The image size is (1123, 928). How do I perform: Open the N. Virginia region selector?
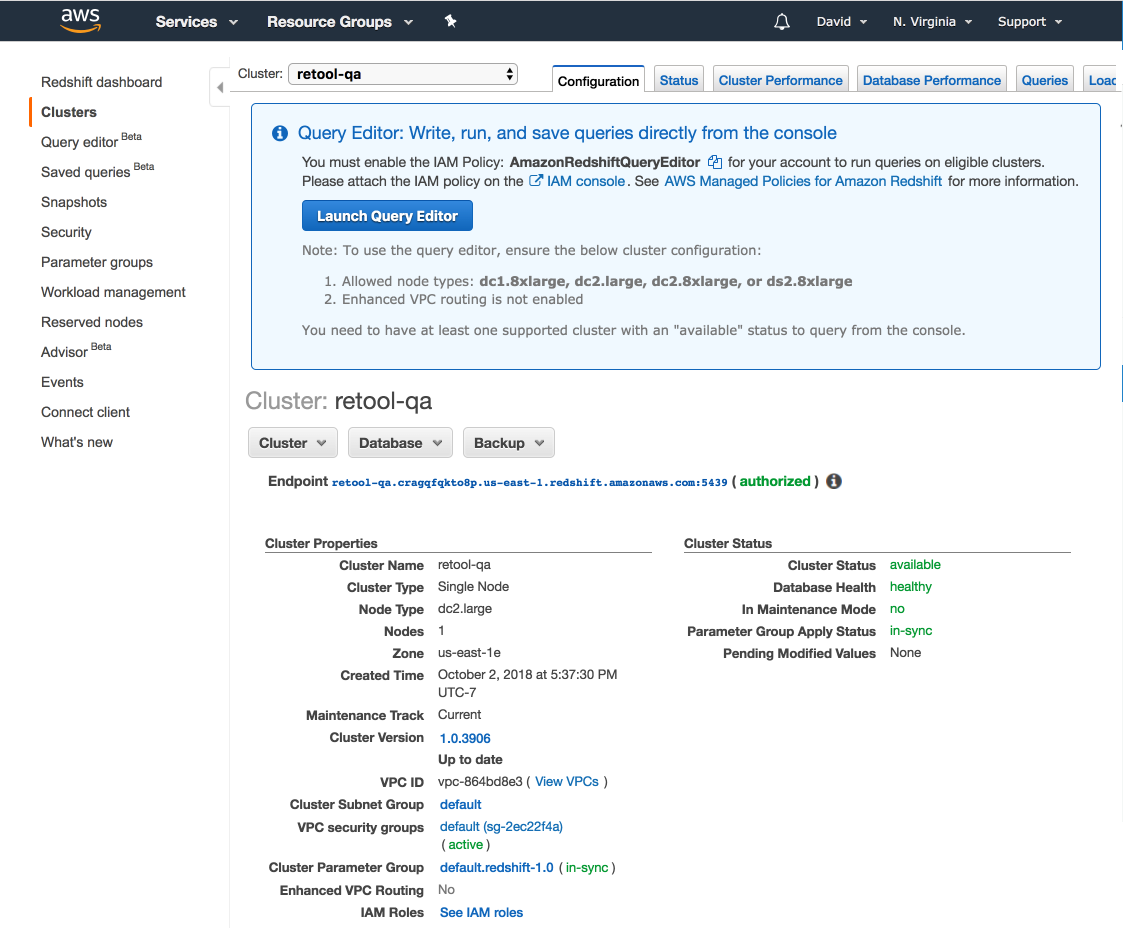point(932,21)
